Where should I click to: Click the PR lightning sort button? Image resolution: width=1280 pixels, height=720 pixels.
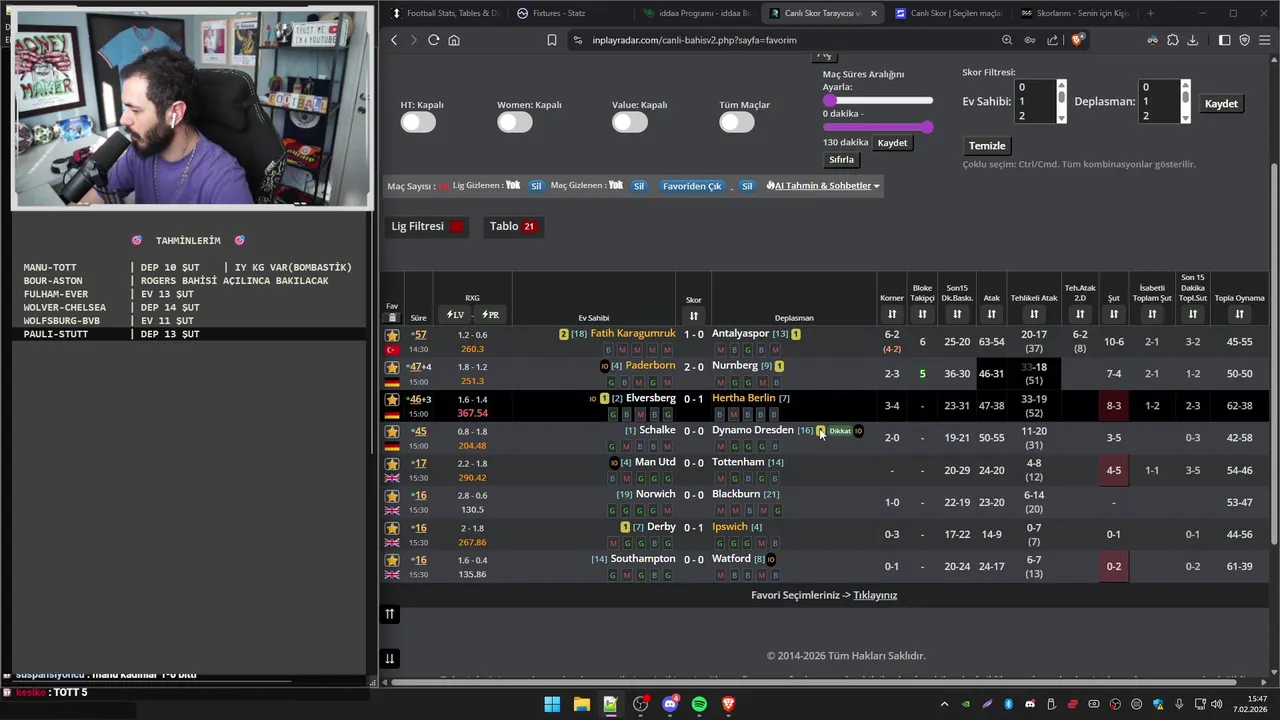tap(490, 315)
